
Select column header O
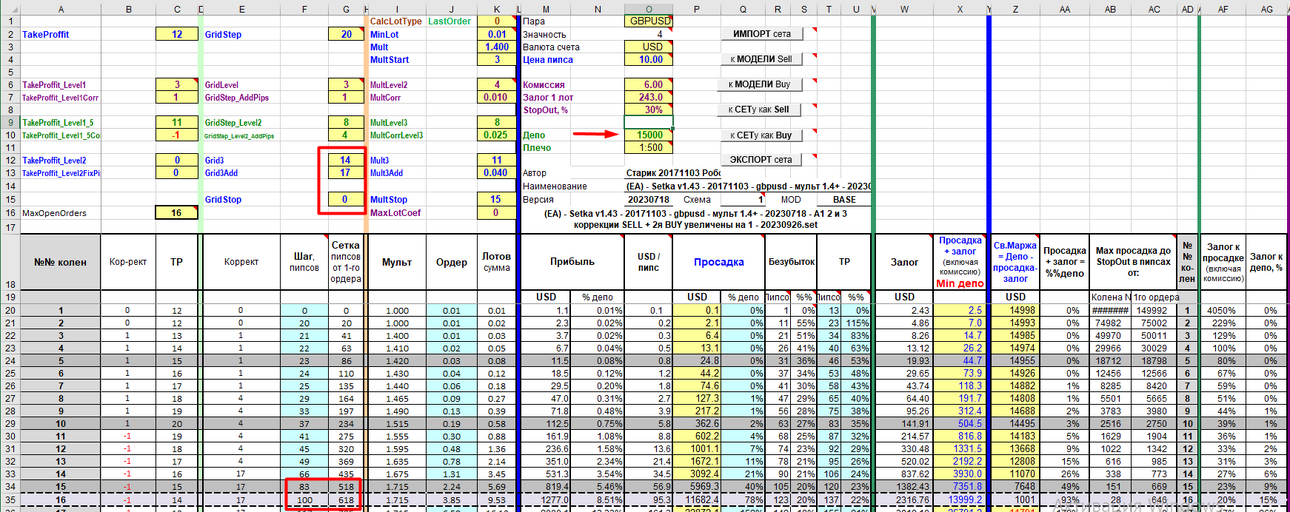(649, 8)
